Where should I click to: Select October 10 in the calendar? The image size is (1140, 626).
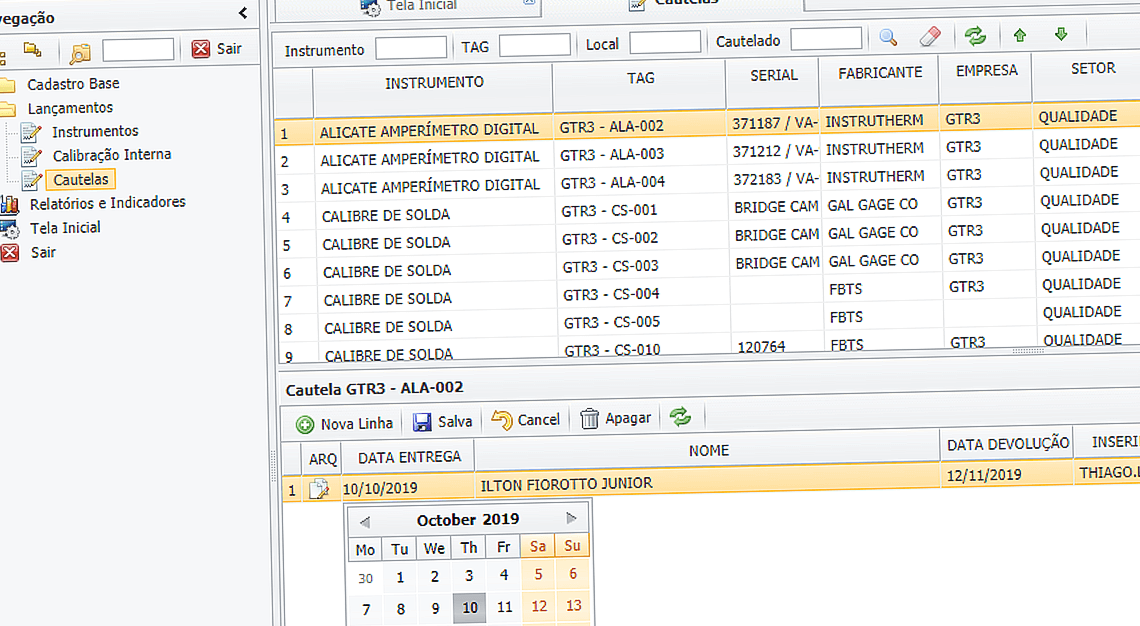(468, 606)
